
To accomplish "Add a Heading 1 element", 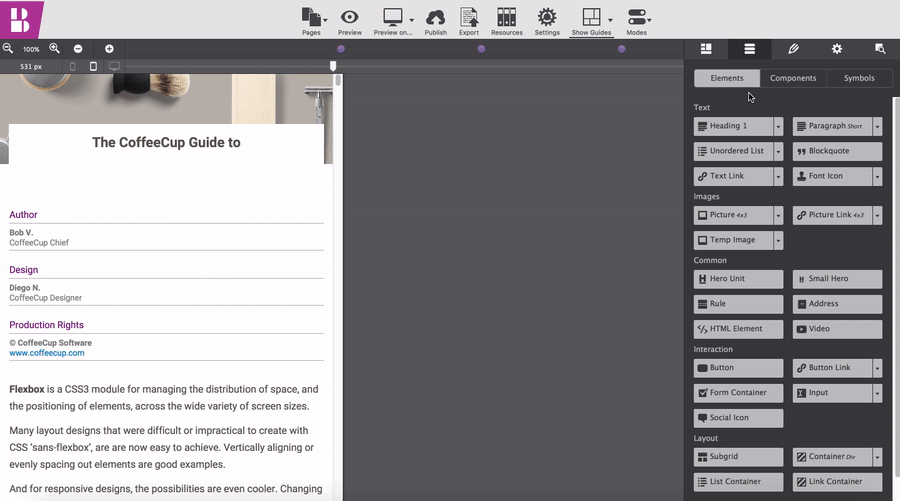I will [x=733, y=126].
